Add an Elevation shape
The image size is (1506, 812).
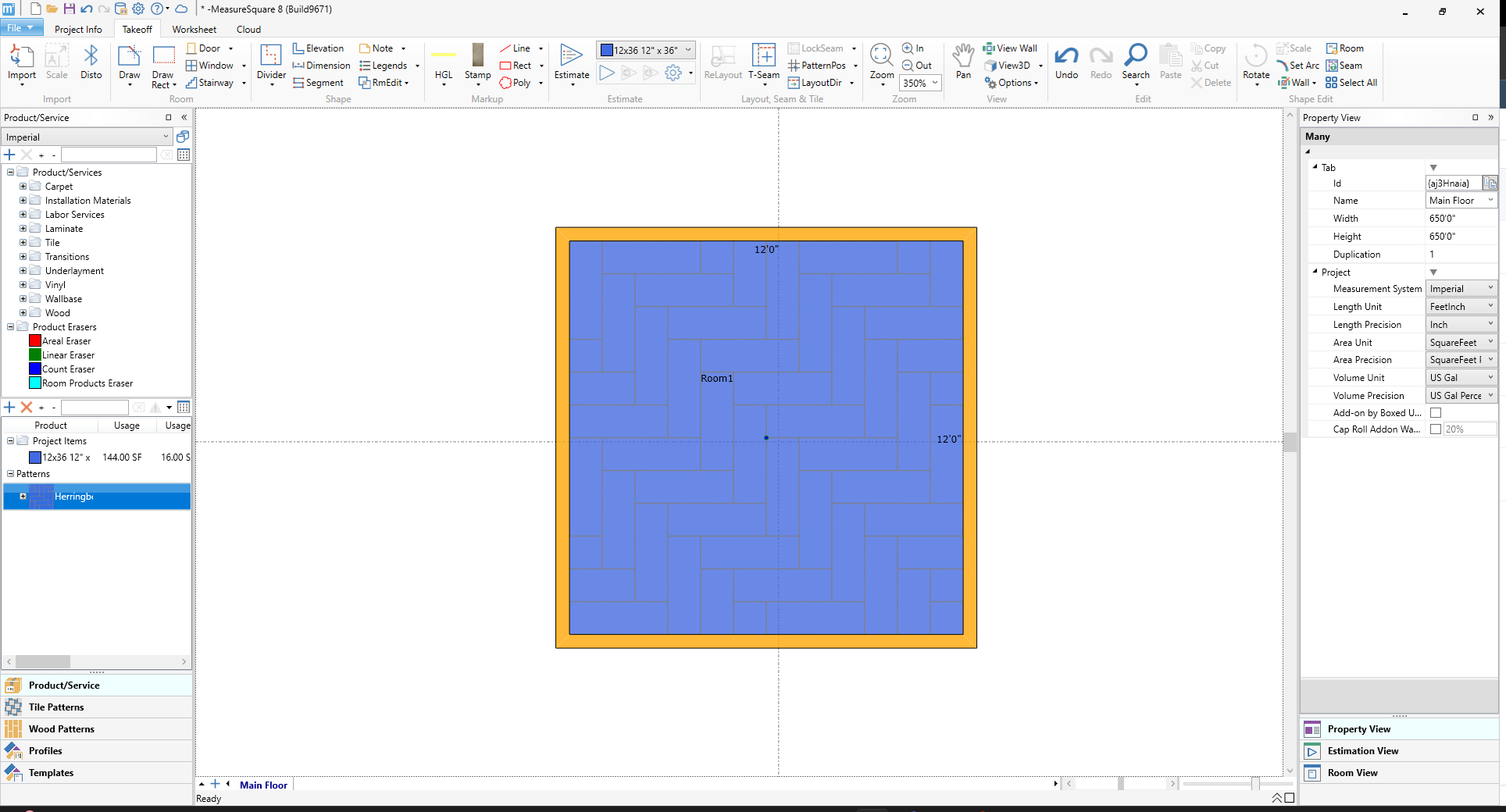click(318, 48)
